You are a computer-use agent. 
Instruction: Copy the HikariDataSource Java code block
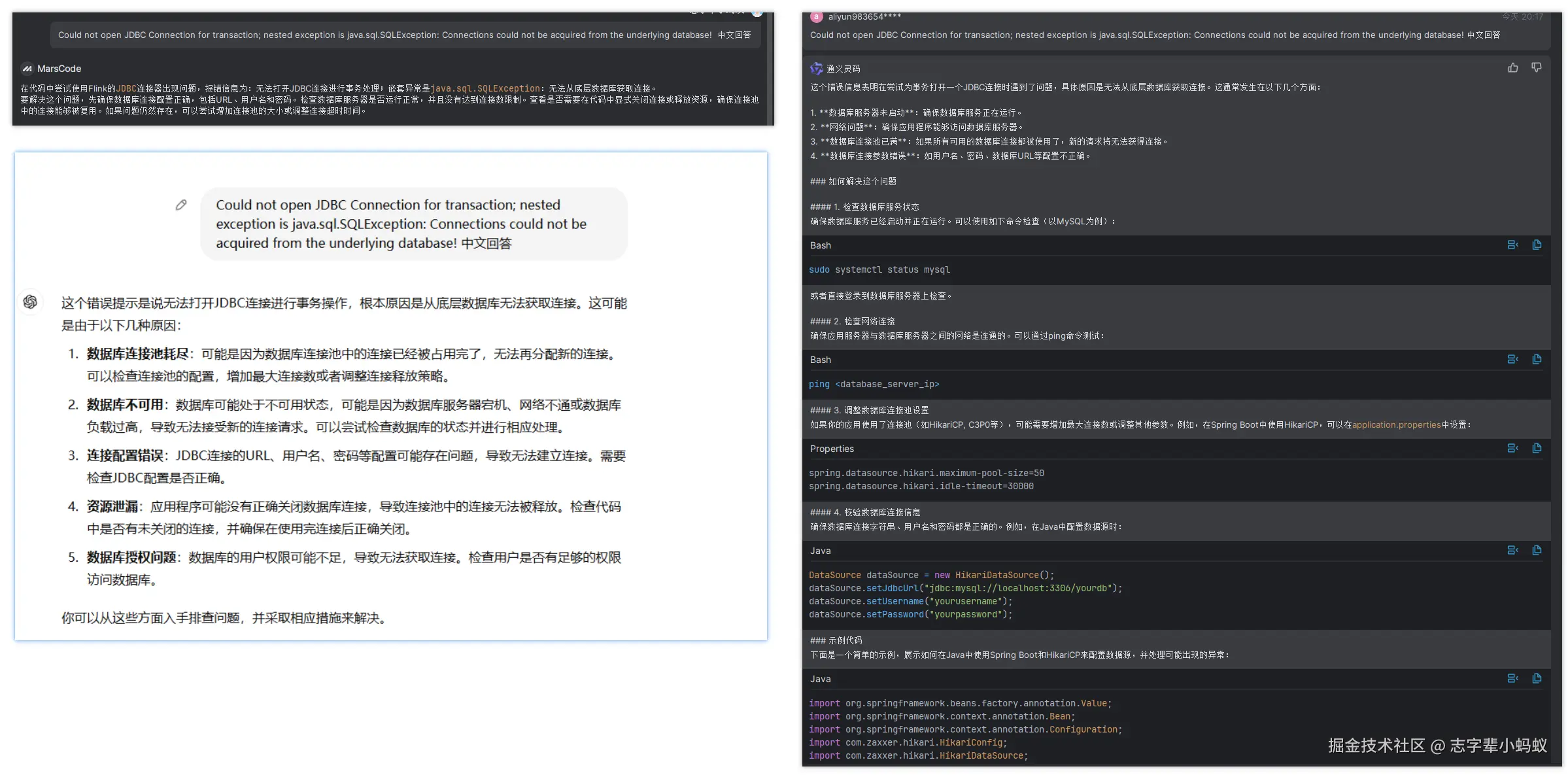[1537, 550]
